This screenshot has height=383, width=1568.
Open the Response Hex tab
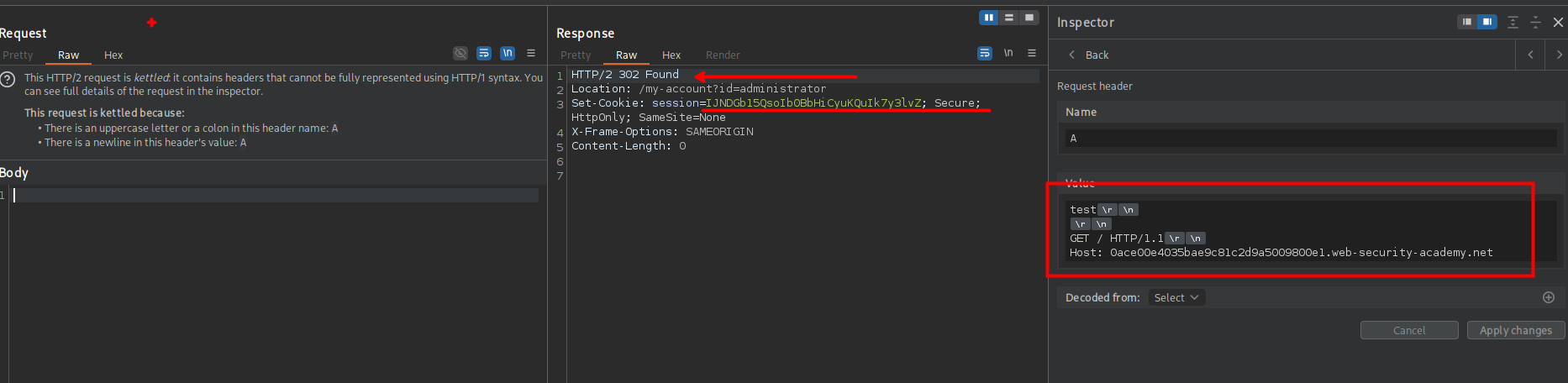tap(671, 55)
